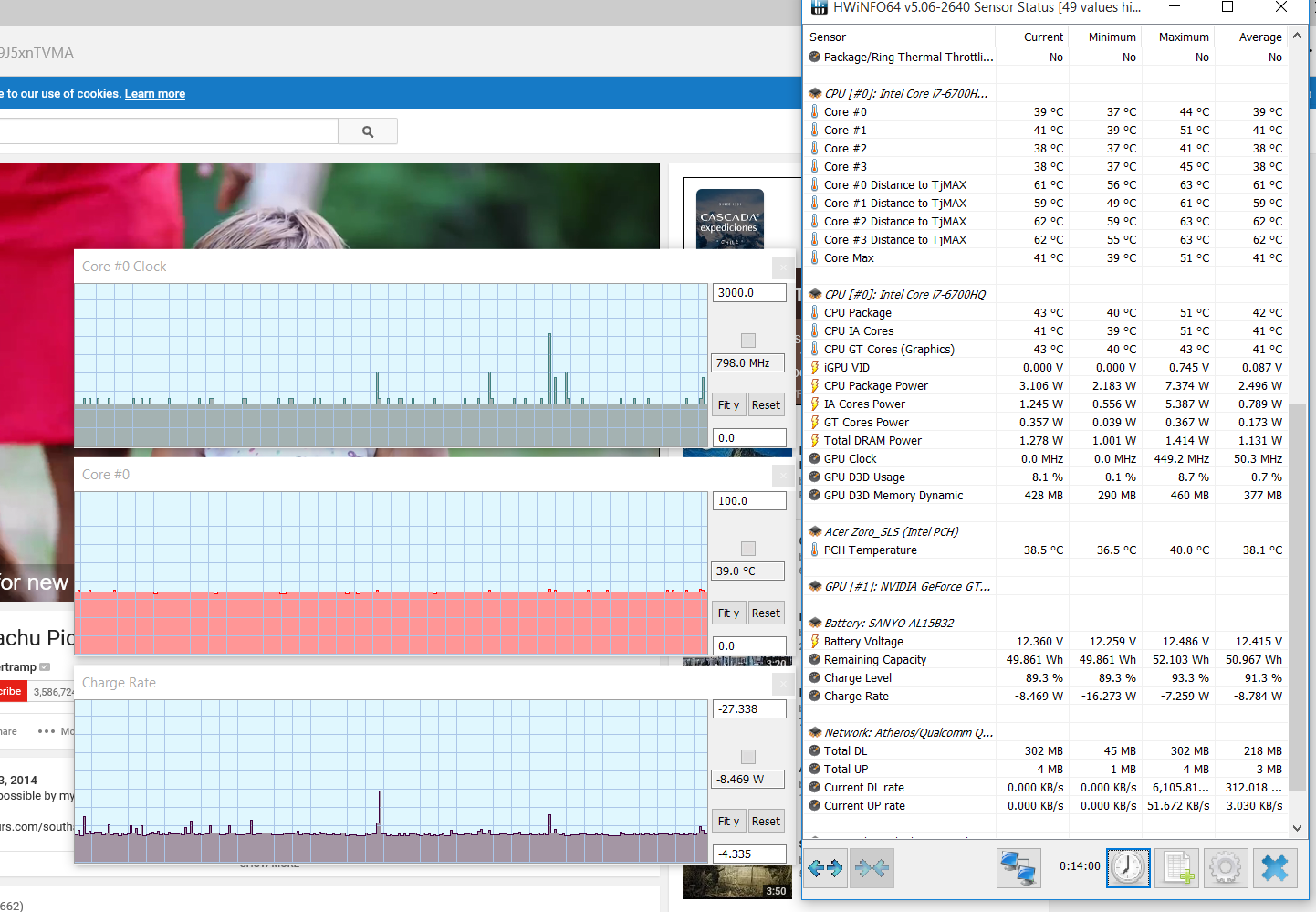Viewport: 1316px width, 912px height.
Task: Close the Core #0 Clock graph window
Action: point(783,267)
